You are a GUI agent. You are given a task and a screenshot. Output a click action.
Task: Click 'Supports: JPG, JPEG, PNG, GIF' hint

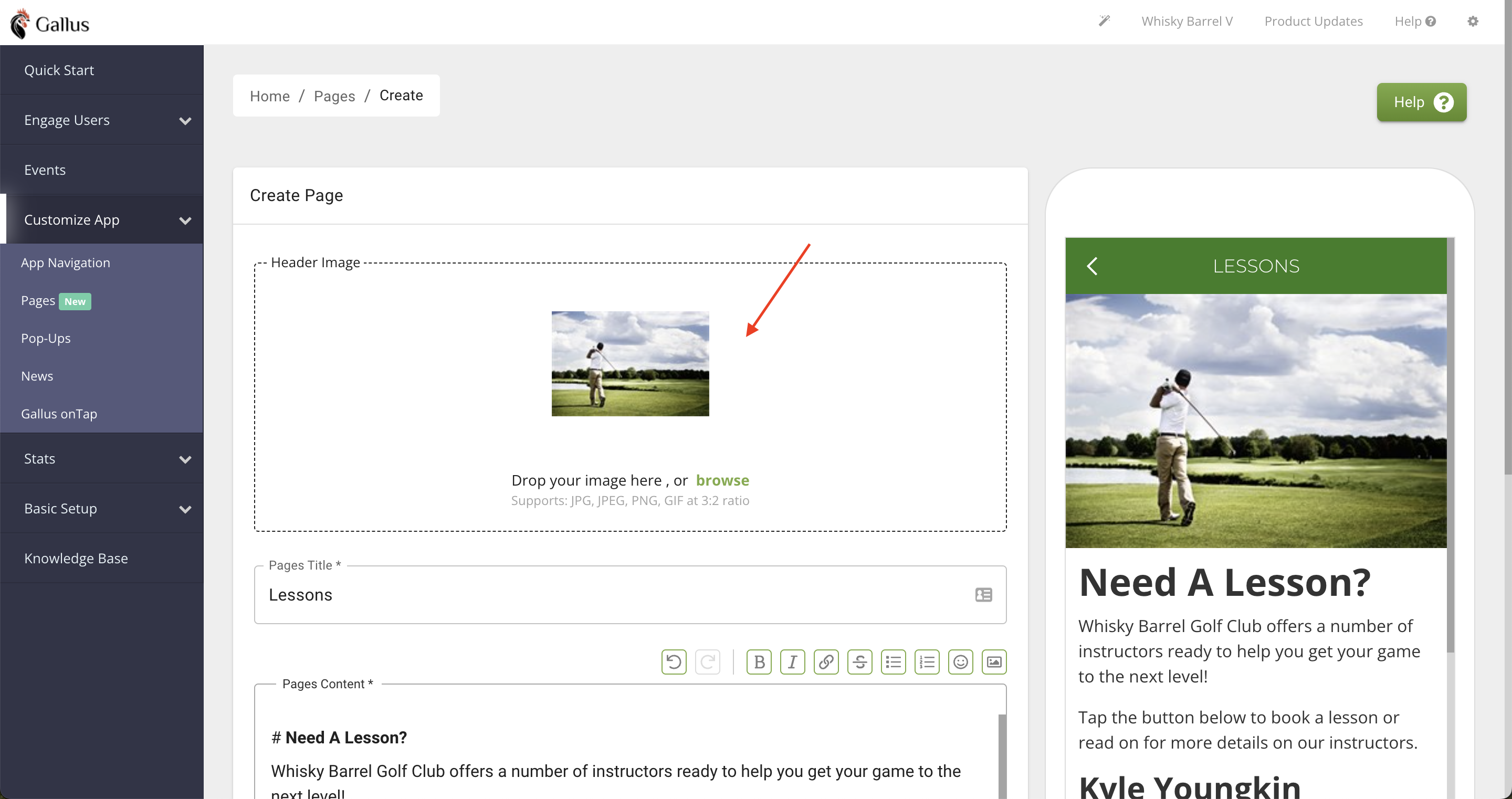click(x=630, y=500)
